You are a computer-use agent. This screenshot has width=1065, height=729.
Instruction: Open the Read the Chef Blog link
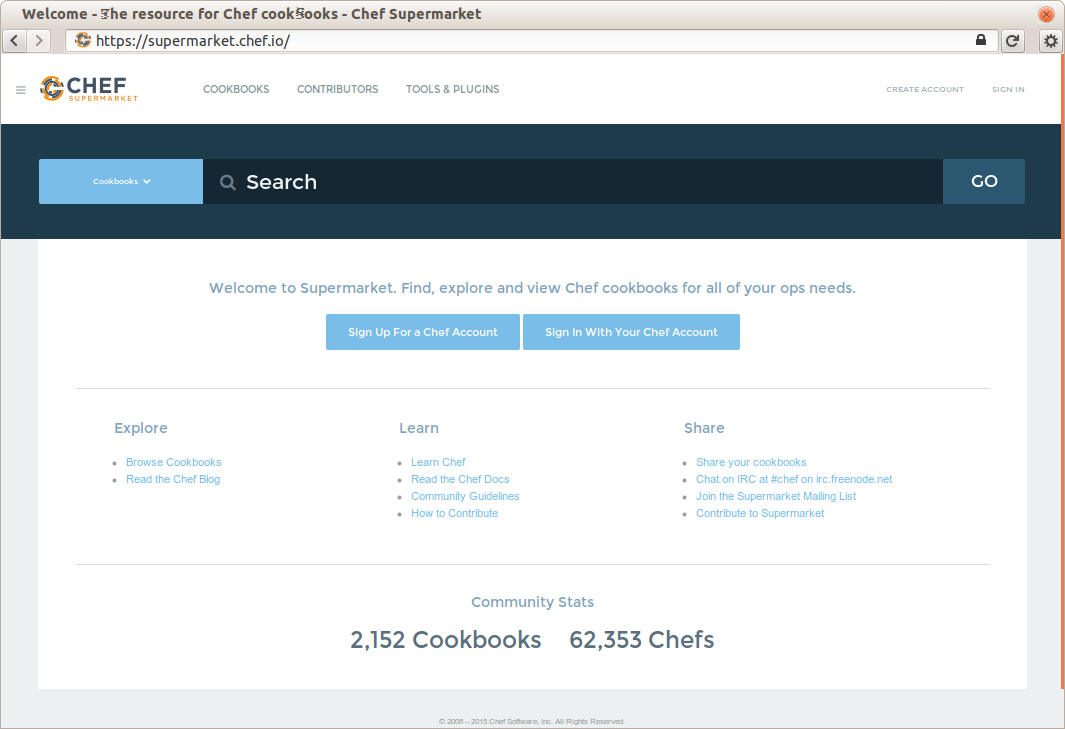[173, 479]
